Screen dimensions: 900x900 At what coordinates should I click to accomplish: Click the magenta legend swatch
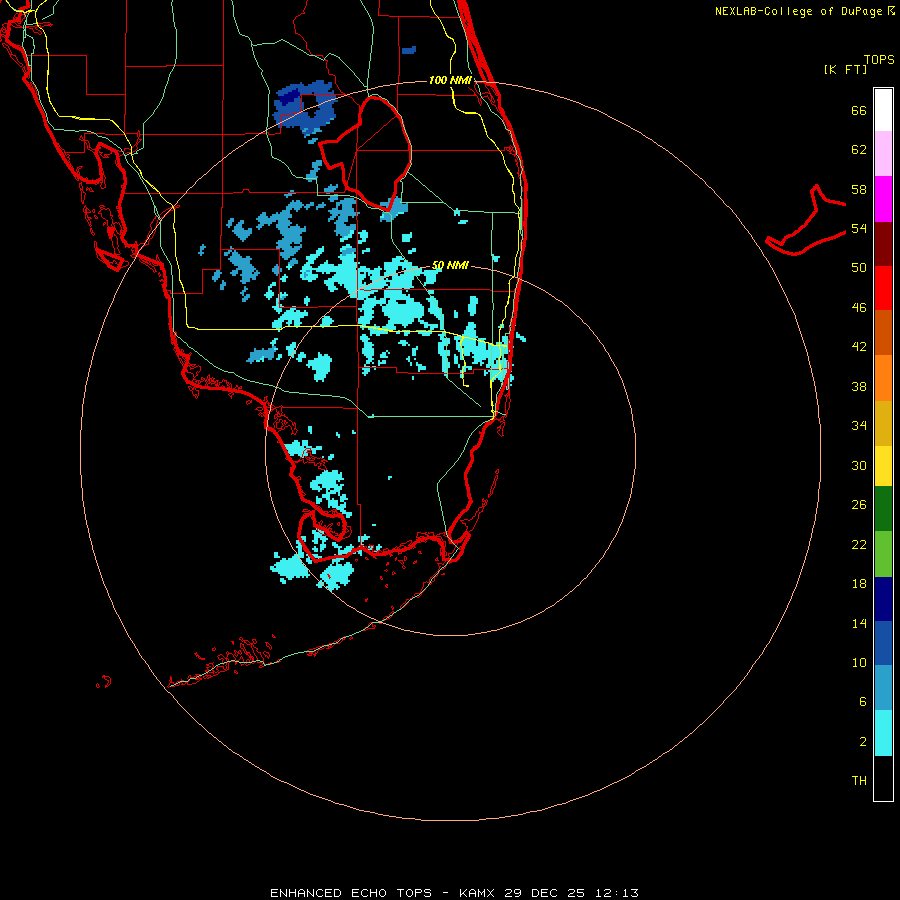point(883,199)
